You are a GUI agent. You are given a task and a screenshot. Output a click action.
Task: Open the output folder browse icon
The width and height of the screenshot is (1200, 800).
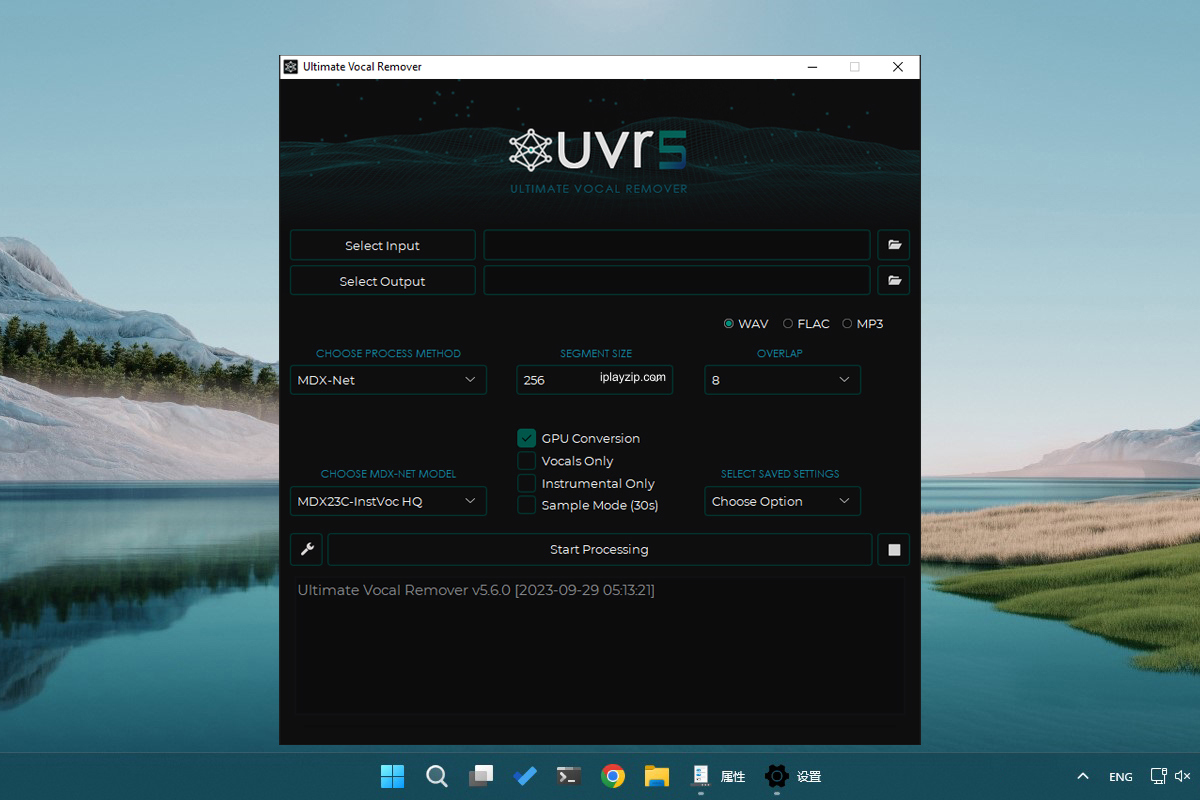pos(894,280)
